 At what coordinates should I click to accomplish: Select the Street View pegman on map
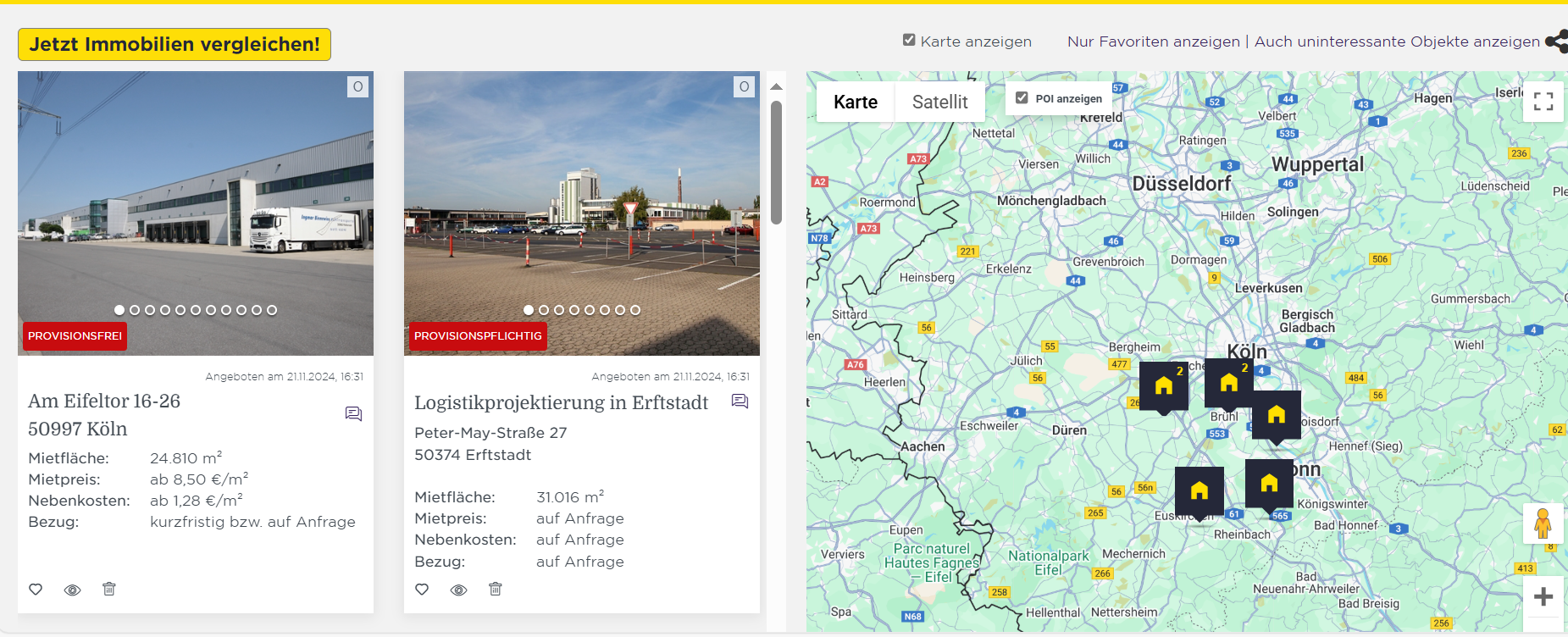pos(1543,523)
